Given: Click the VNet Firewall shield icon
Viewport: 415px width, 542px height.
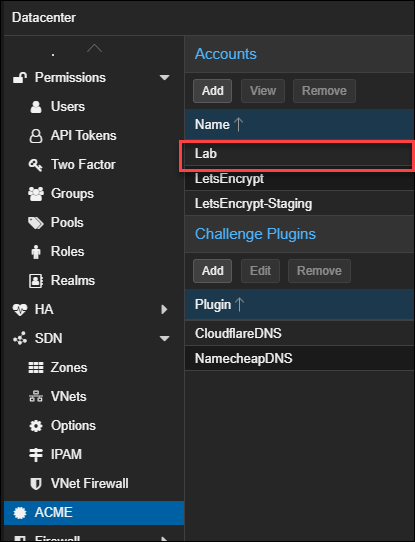Looking at the screenshot, I should pos(36,484).
